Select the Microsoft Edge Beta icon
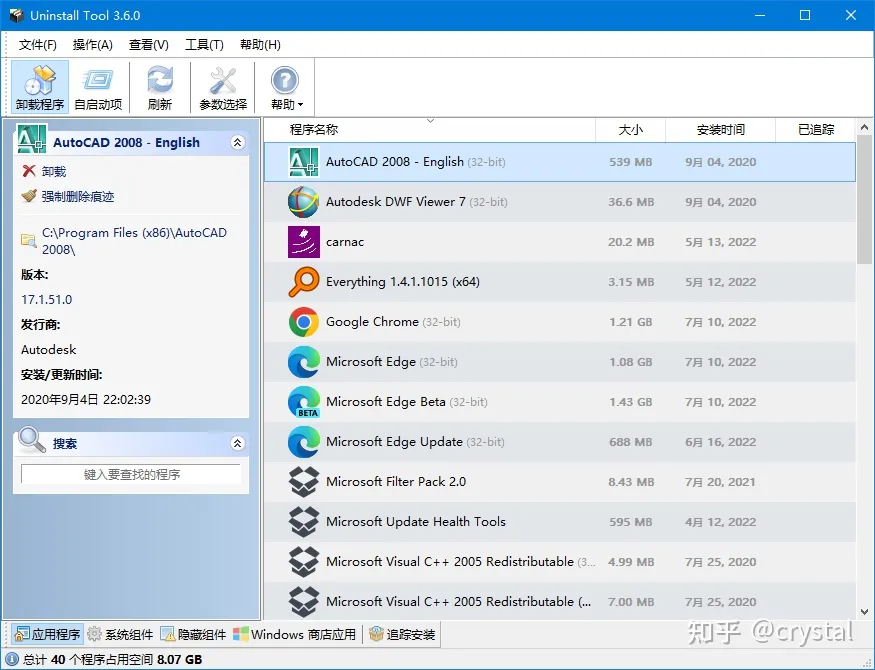This screenshot has width=875, height=670. point(303,402)
